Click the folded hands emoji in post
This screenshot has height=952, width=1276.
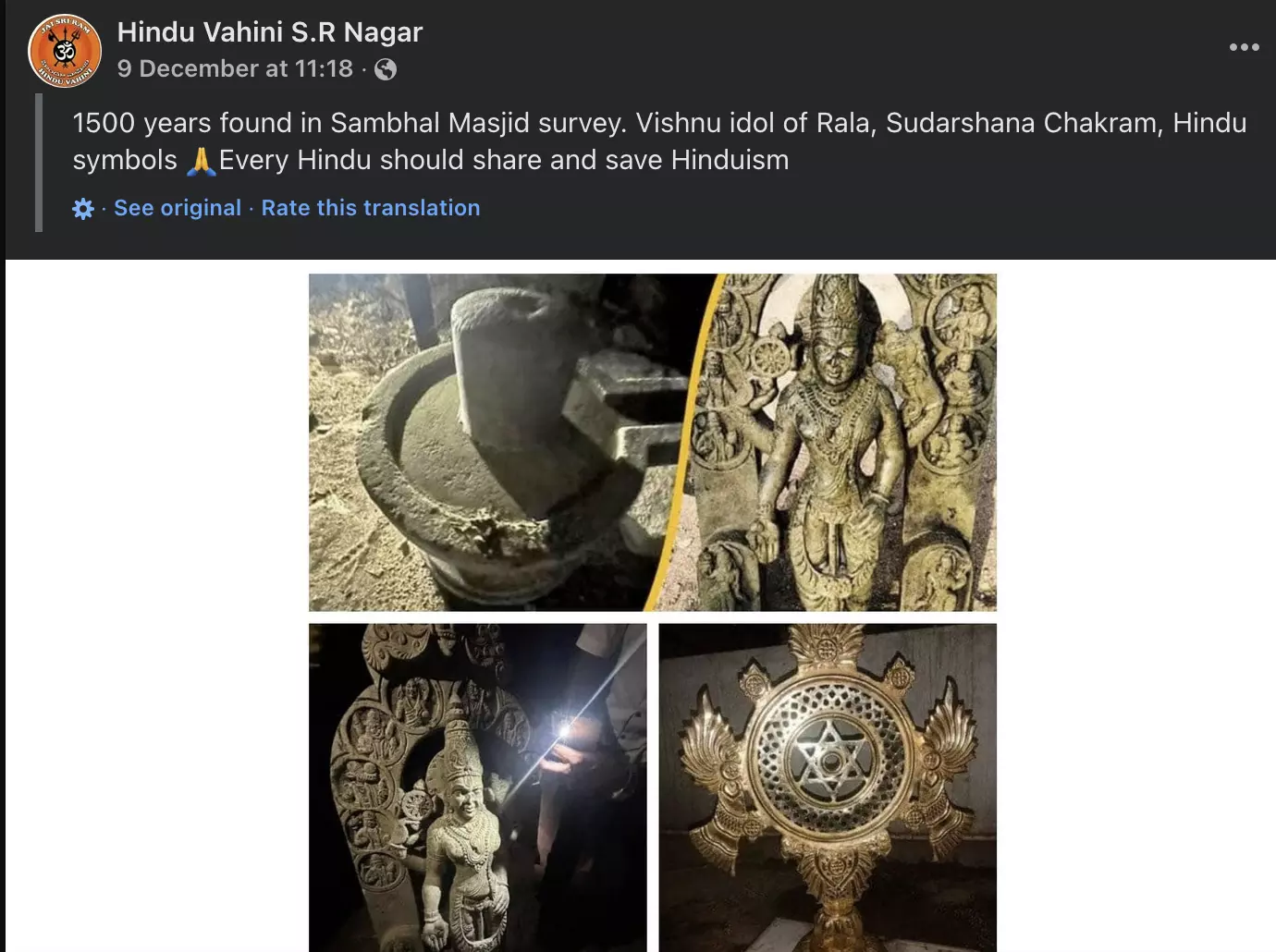click(200, 161)
